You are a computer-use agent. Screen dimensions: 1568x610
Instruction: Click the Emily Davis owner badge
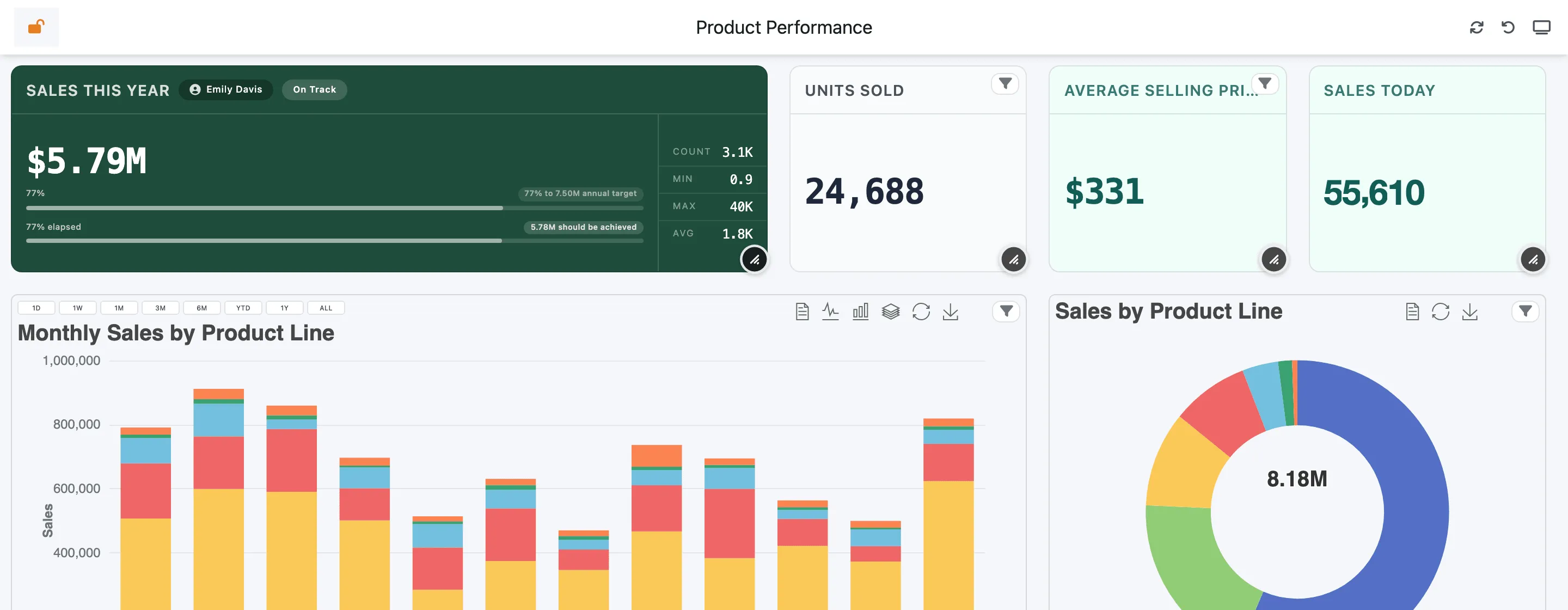[226, 89]
